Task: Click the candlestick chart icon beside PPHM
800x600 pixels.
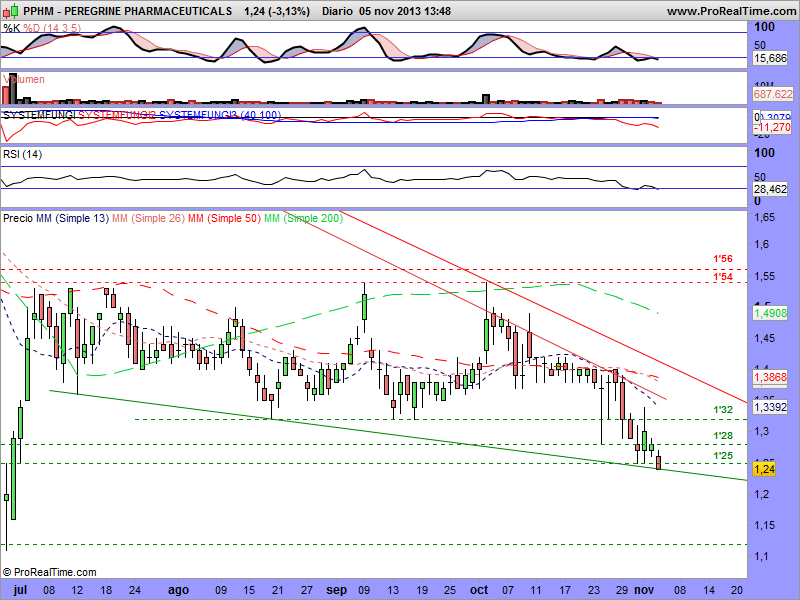Action: (11, 10)
